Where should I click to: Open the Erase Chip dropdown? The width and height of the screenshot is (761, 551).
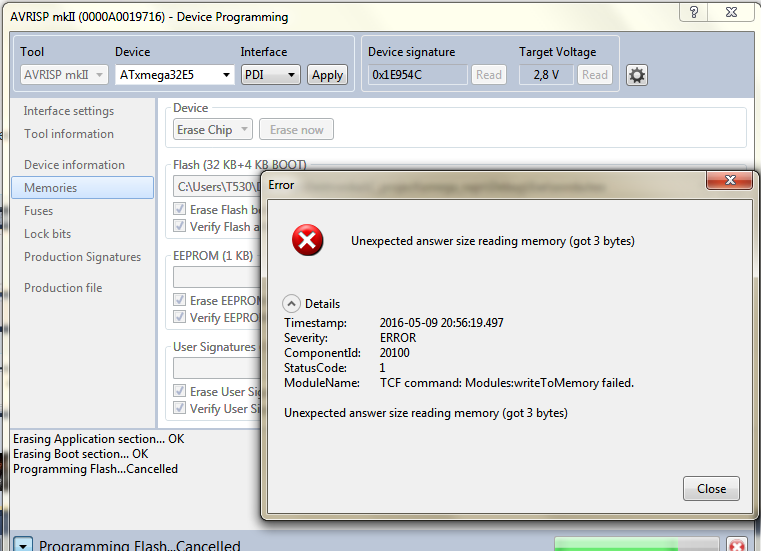(x=213, y=130)
